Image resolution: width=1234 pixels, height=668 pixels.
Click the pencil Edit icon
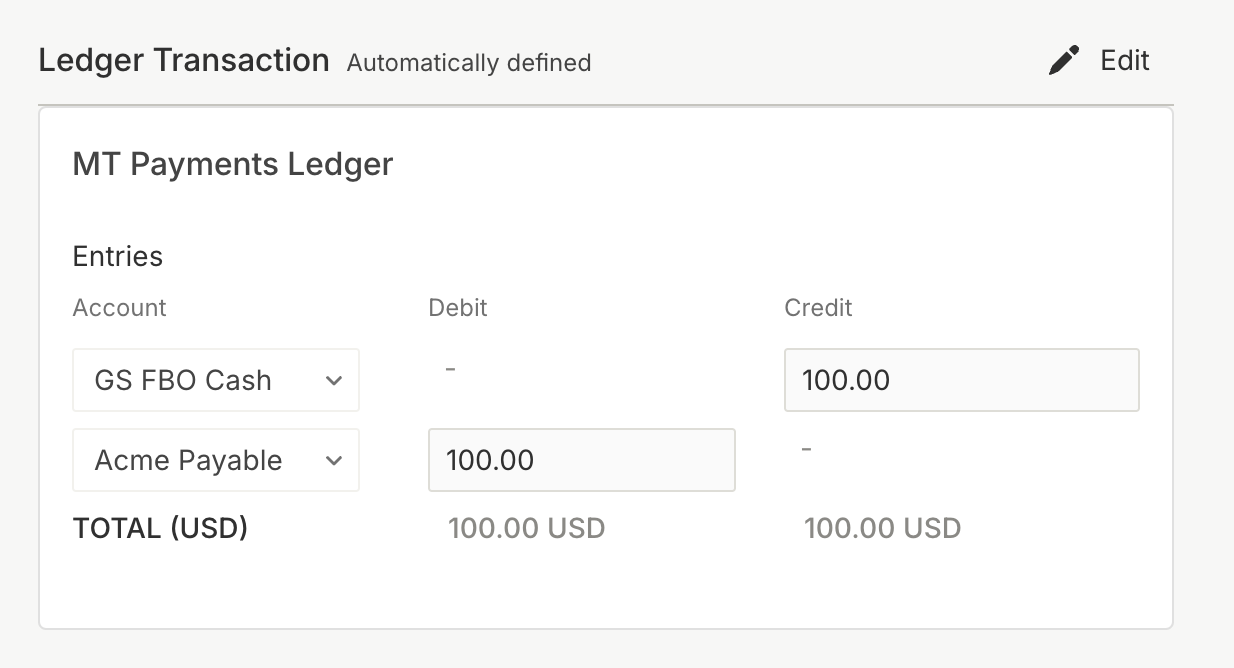tap(1063, 60)
